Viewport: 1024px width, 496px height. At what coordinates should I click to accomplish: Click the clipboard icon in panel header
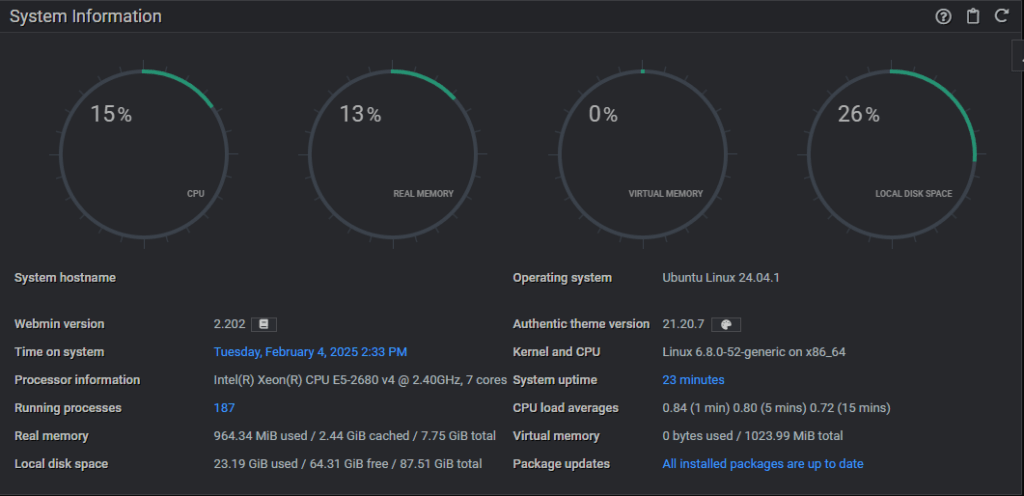point(972,16)
